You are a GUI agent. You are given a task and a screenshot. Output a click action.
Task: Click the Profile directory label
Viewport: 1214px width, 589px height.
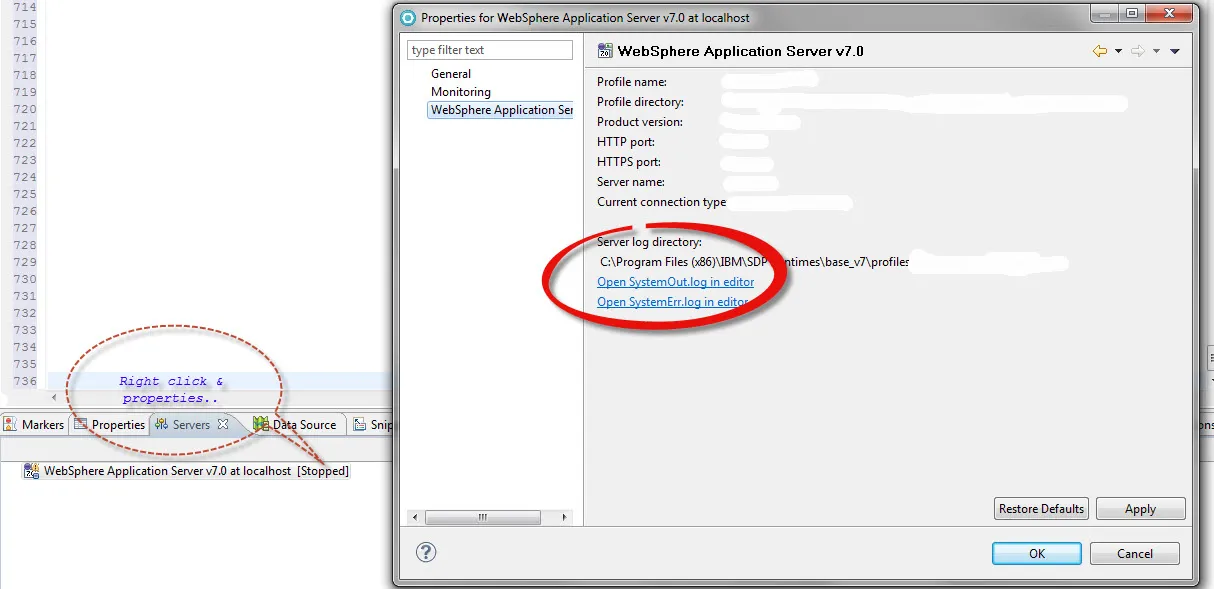(641, 102)
